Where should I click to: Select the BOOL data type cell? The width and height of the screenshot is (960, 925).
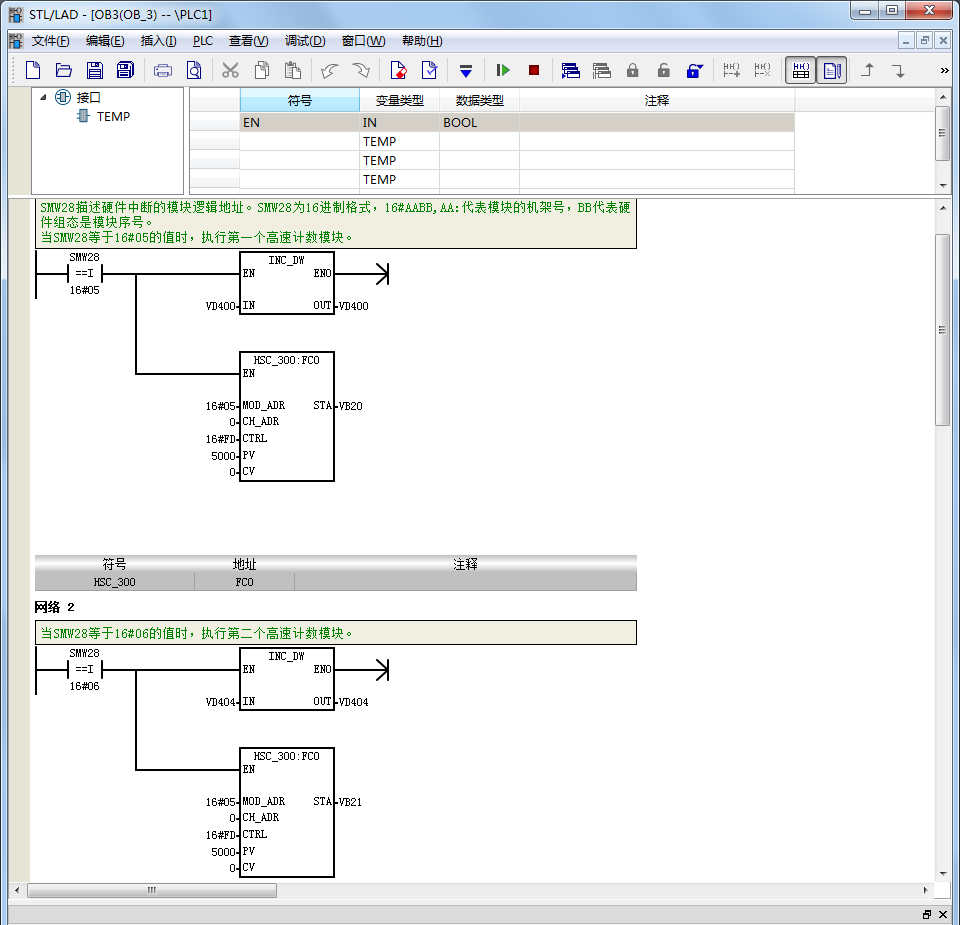(479, 122)
